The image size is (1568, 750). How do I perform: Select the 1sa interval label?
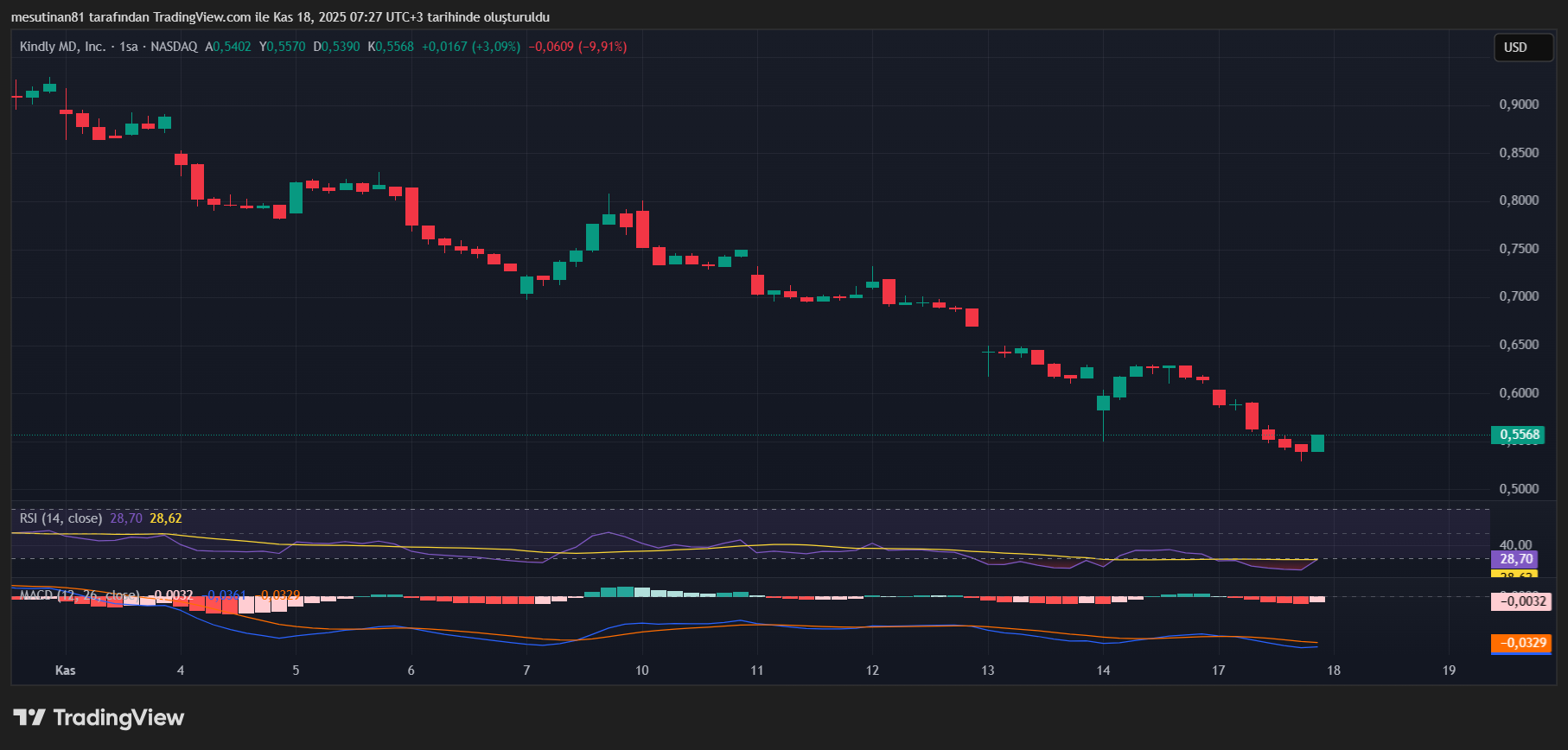pyautogui.click(x=129, y=47)
